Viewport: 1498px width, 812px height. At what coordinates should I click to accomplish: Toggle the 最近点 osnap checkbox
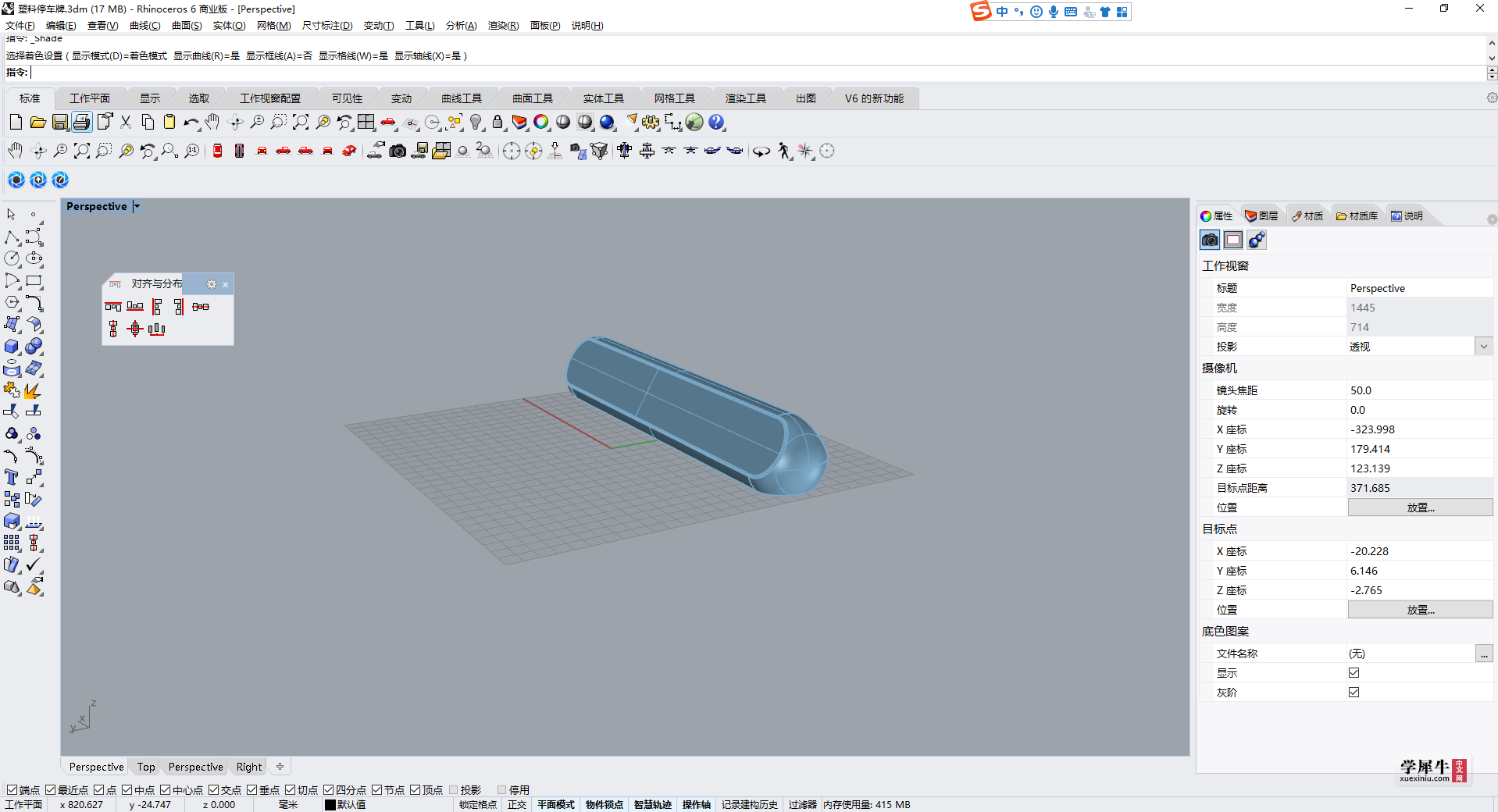coord(50,790)
